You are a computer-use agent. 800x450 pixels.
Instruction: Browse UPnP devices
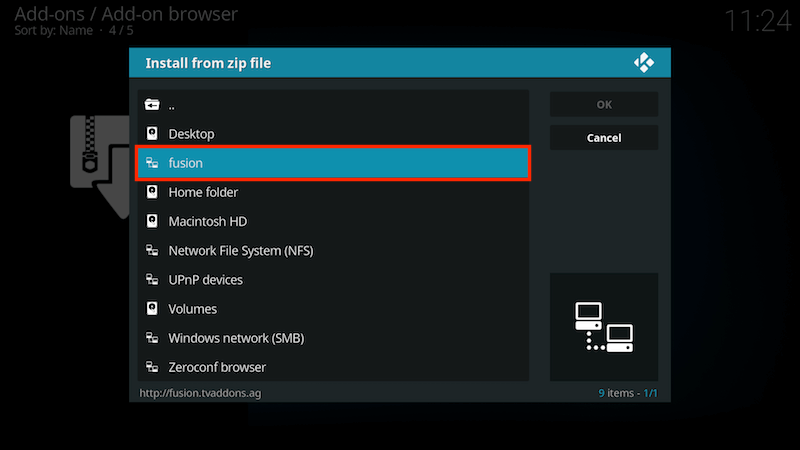click(333, 279)
